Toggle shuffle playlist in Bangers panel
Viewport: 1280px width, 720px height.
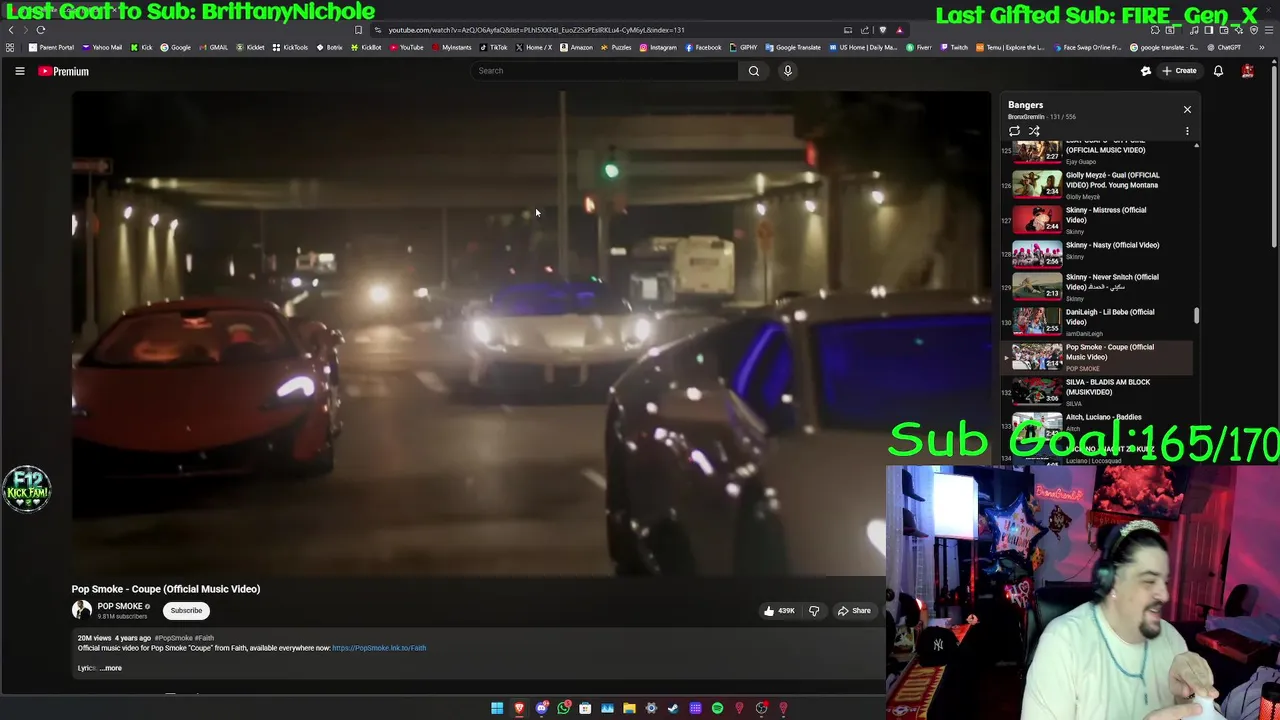click(1034, 131)
